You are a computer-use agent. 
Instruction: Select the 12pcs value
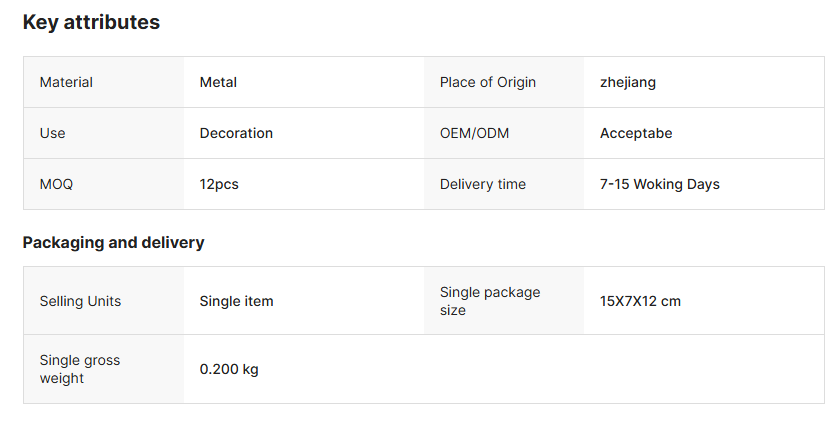[219, 184]
